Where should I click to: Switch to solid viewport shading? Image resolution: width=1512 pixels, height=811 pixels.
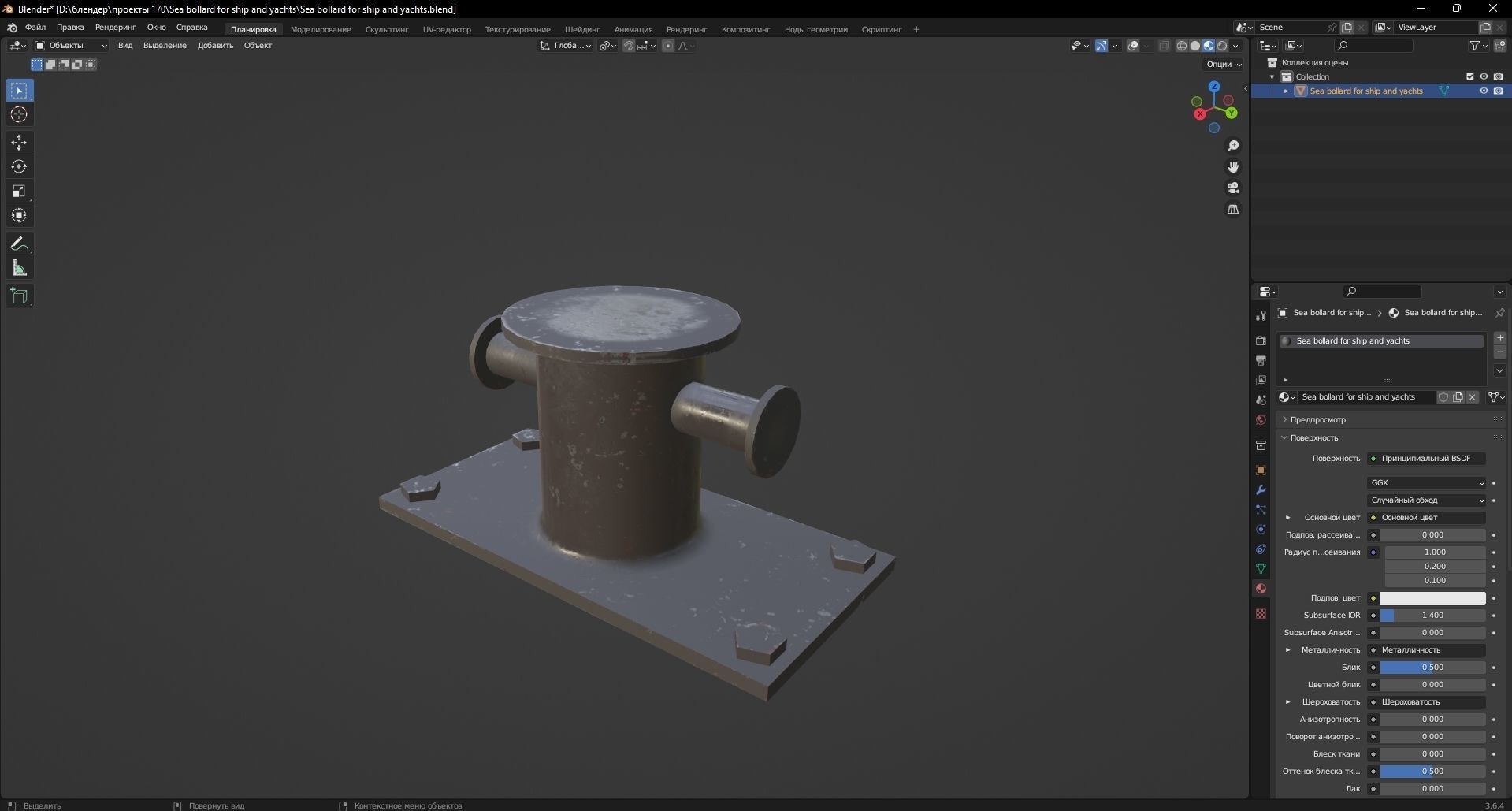(1195, 46)
